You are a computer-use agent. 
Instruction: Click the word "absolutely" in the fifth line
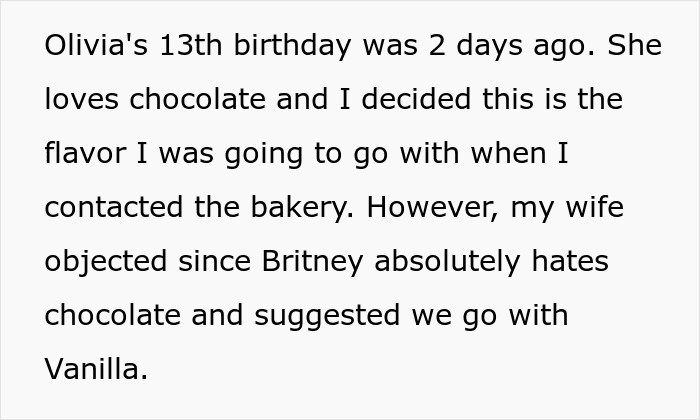pyautogui.click(x=447, y=263)
